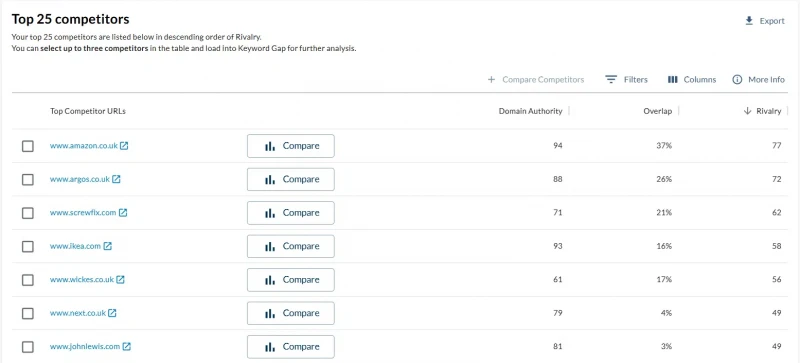The width and height of the screenshot is (800, 363).
Task: Open ikea.com external link icon
Action: (108, 246)
